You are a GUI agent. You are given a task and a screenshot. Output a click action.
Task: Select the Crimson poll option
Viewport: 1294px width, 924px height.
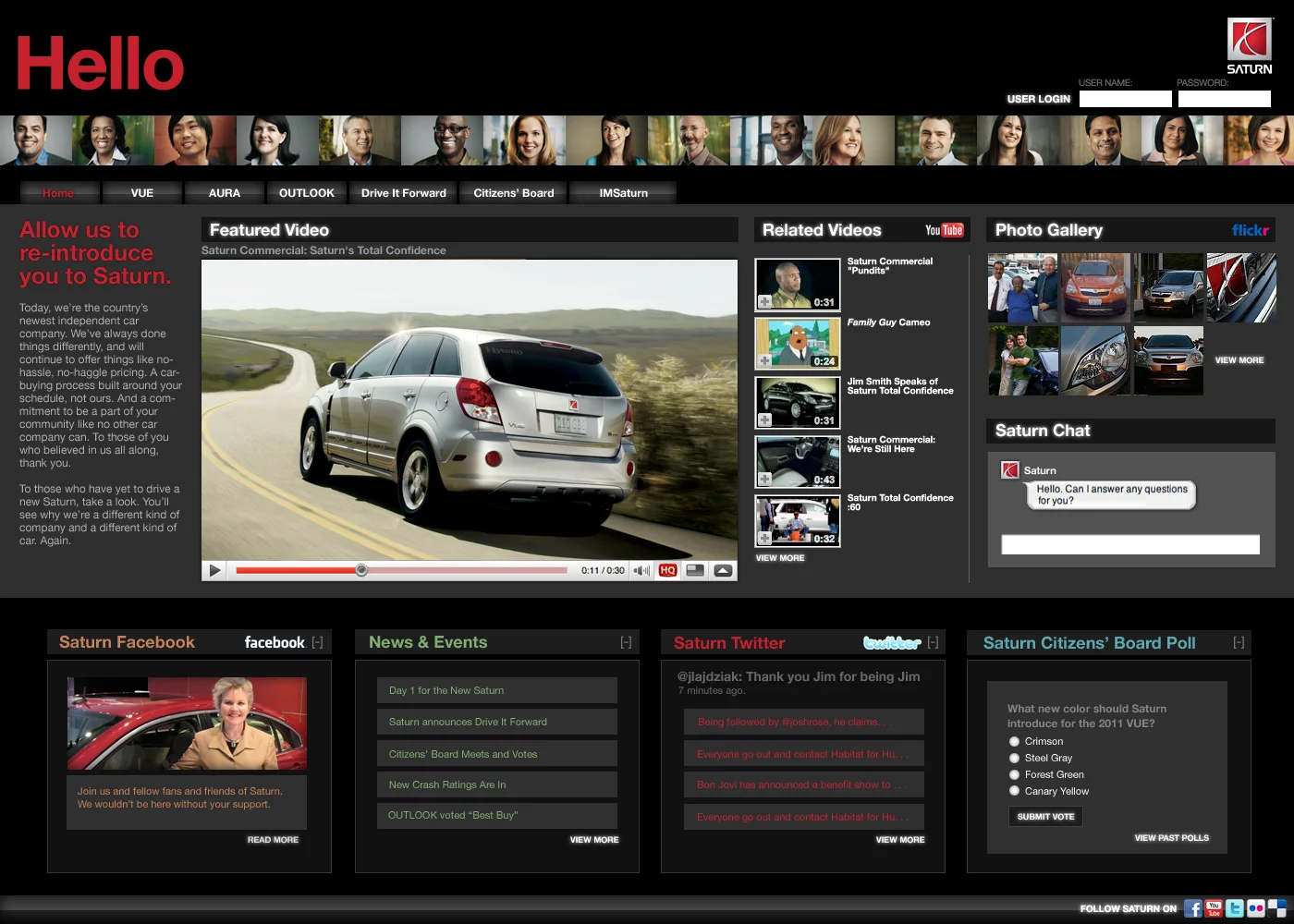click(1014, 741)
